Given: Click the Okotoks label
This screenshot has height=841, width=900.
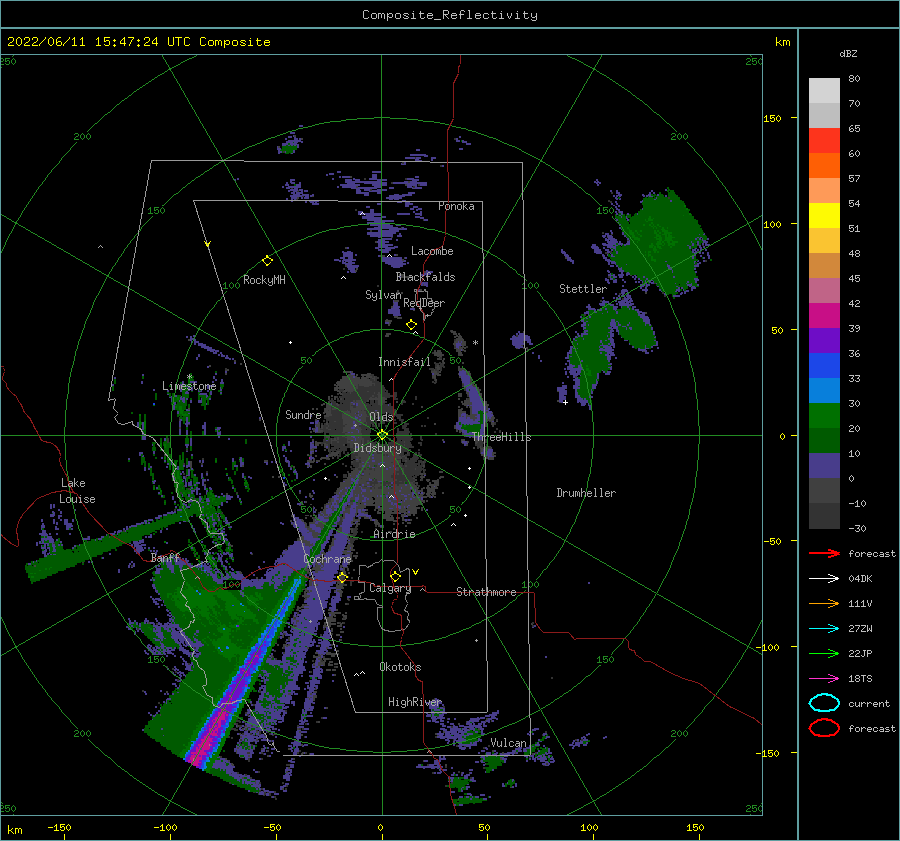Looking at the screenshot, I should point(400,667).
